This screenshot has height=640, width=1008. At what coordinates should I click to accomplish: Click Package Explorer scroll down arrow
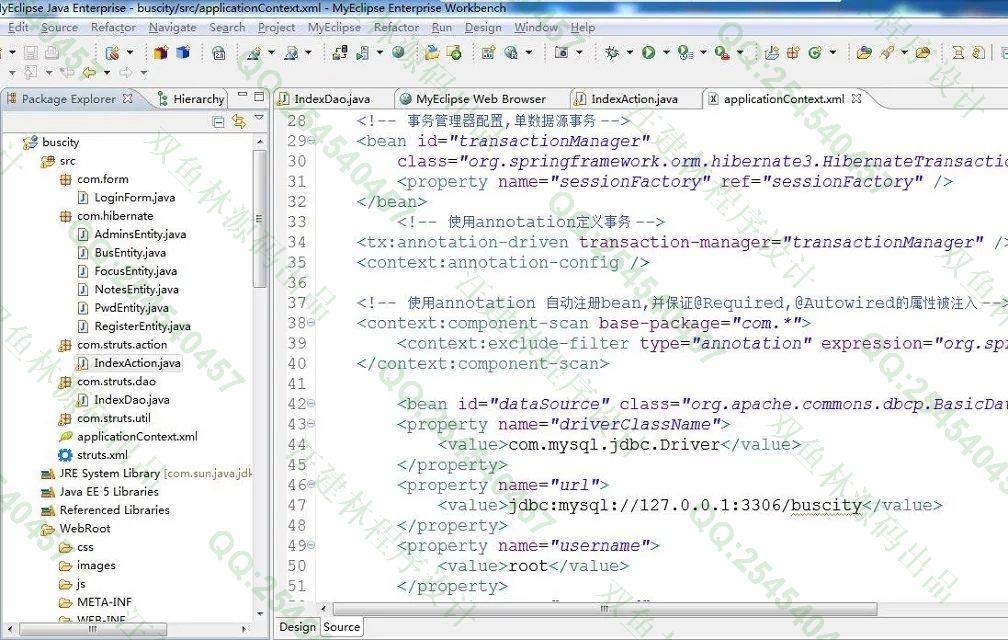[260, 614]
